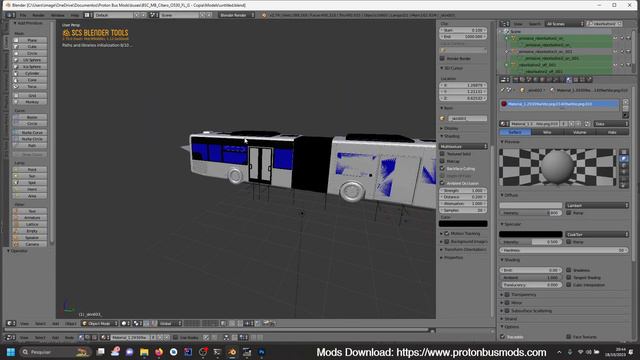Add a UV Sphere mesh

(30, 60)
